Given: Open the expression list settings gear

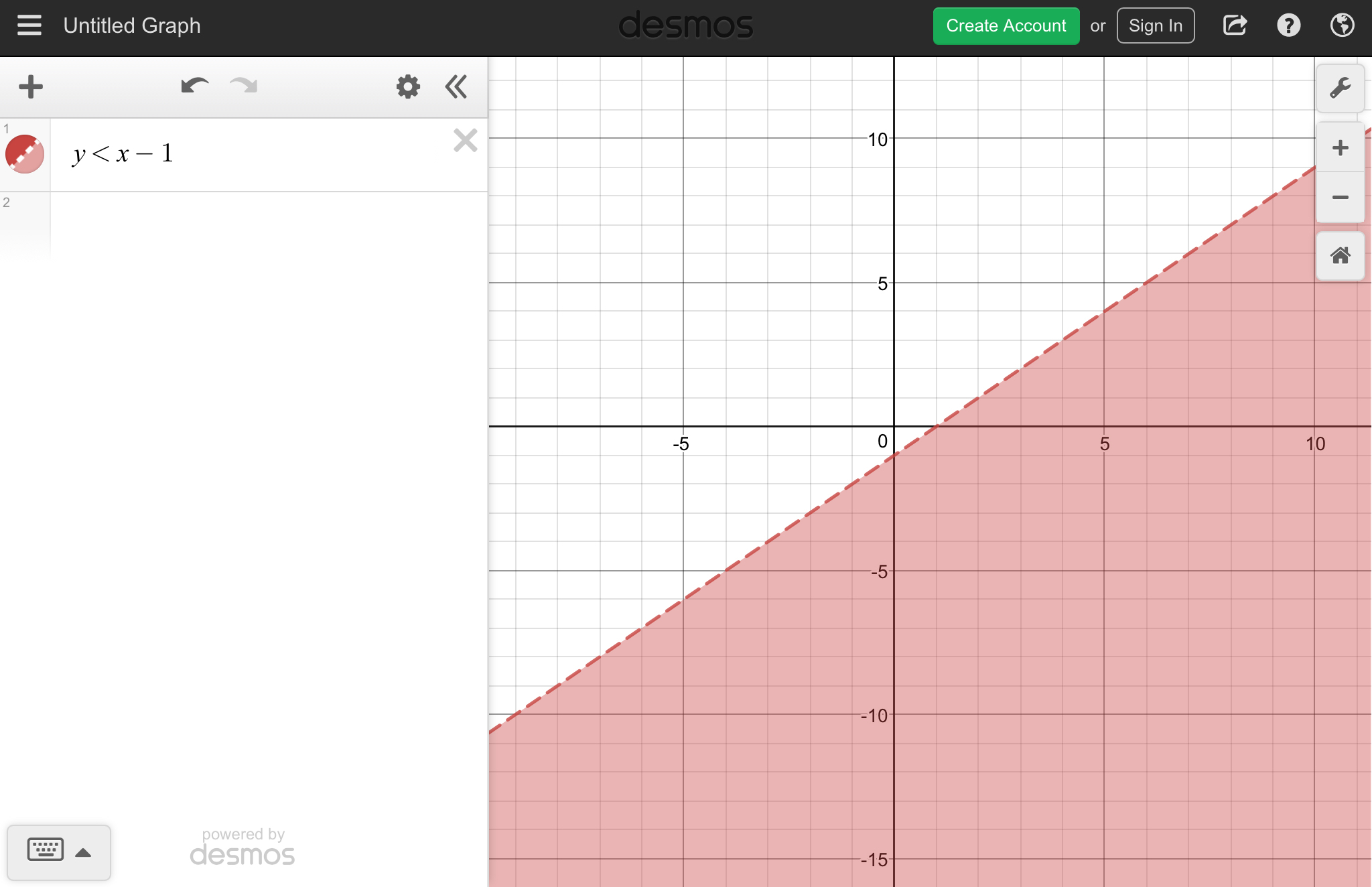Looking at the screenshot, I should click(407, 87).
